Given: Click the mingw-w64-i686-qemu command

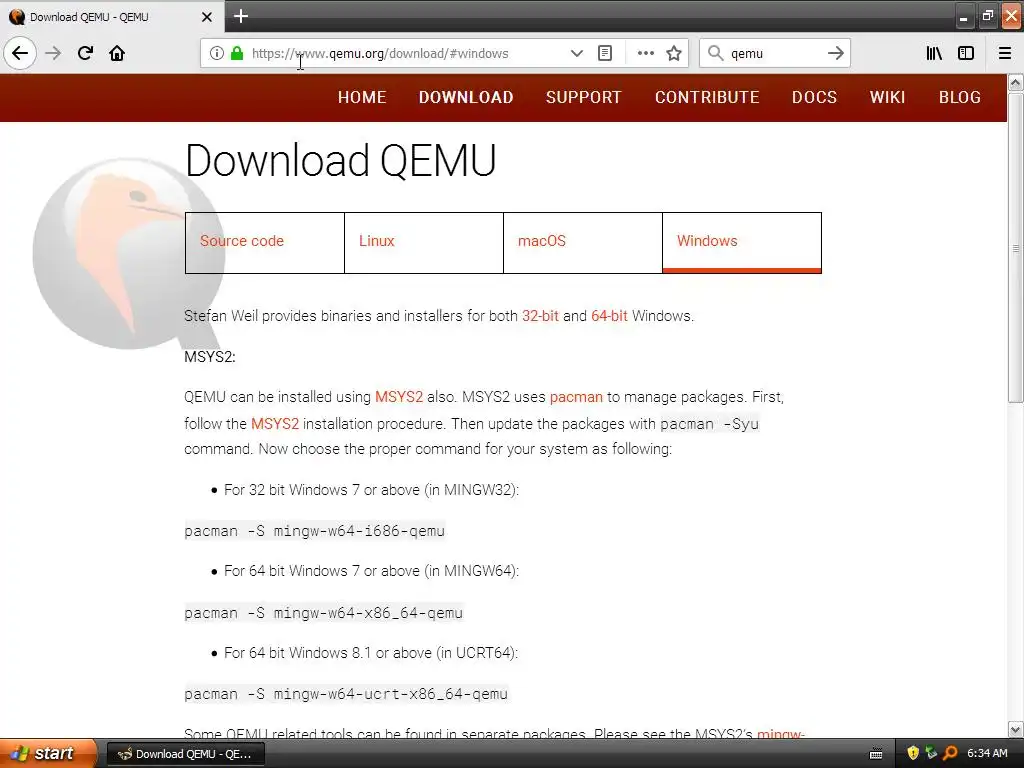Looking at the screenshot, I should coord(315,531).
